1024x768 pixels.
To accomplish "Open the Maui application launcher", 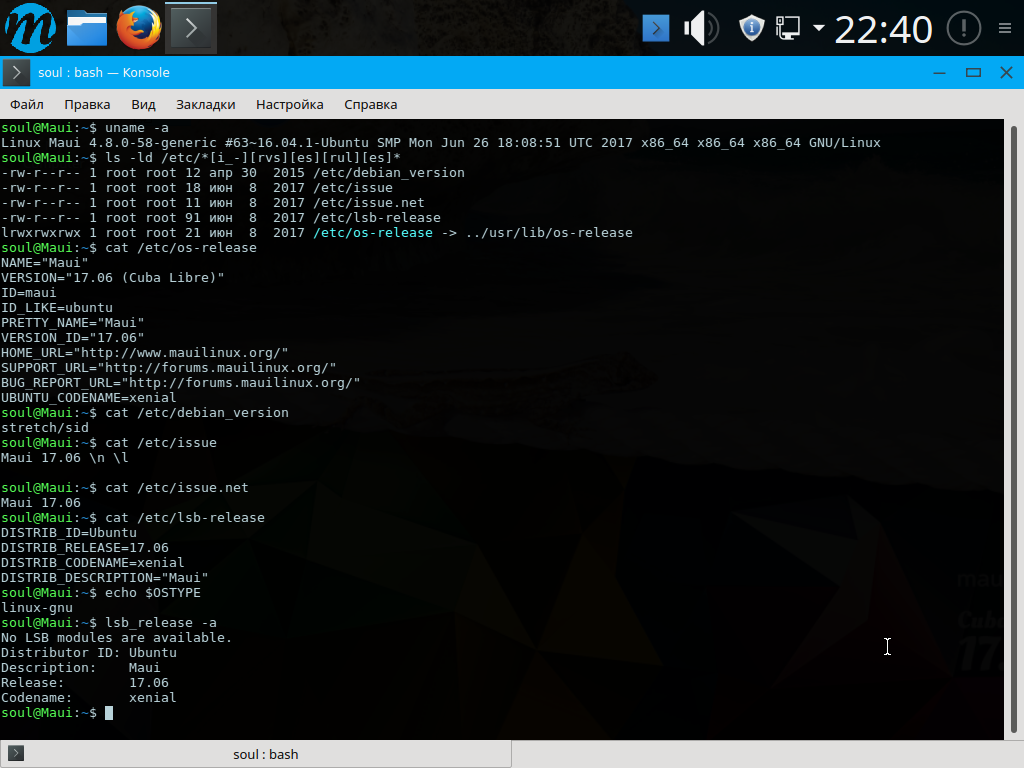I will pos(29,28).
